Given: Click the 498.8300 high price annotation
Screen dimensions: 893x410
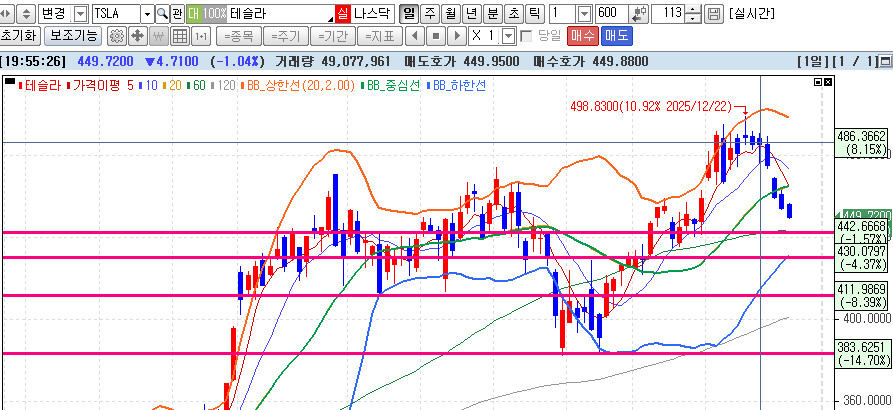Looking at the screenshot, I should click(x=651, y=106).
